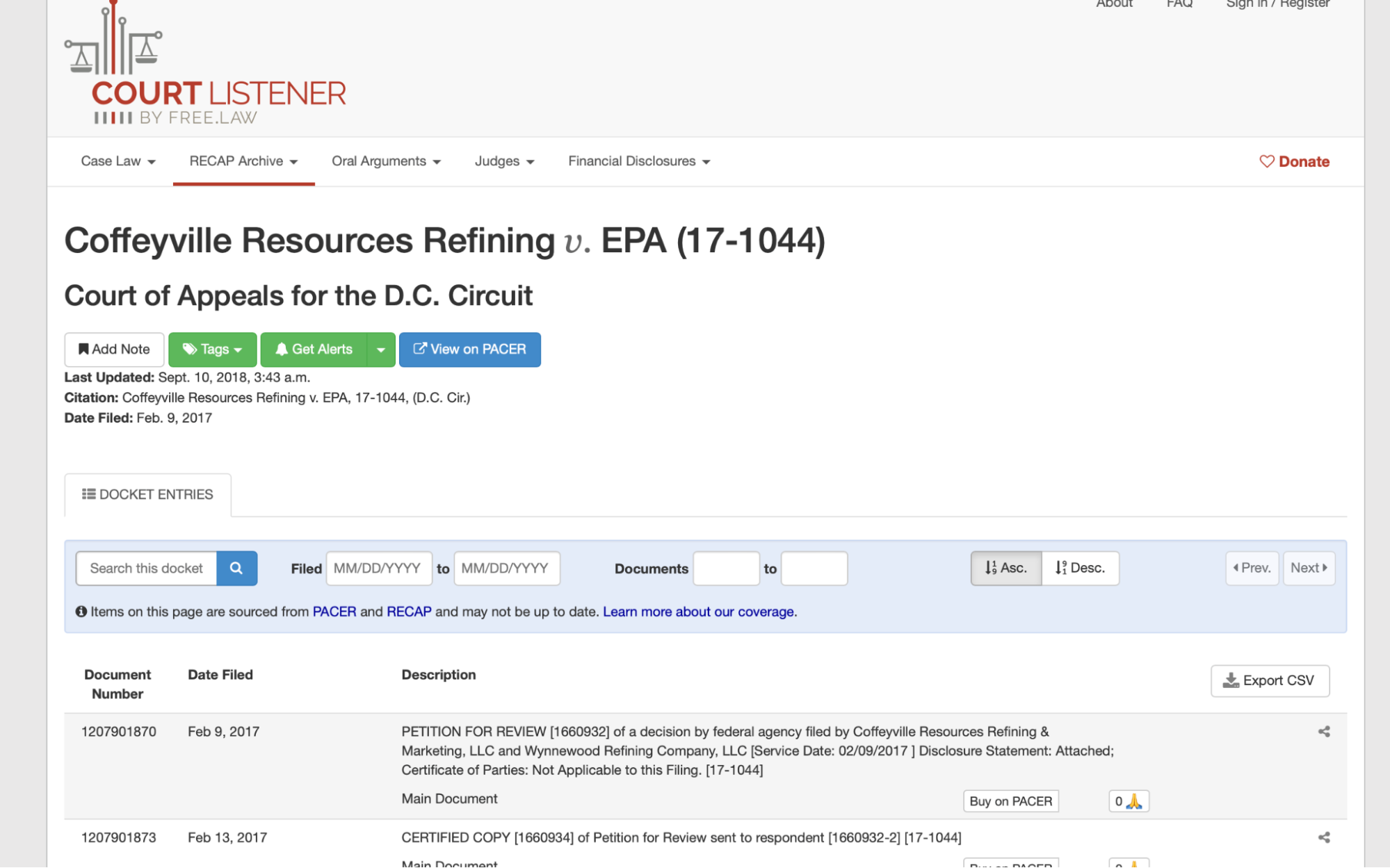1390x868 pixels.
Task: Export docket entries as CSV
Action: [x=1269, y=680]
